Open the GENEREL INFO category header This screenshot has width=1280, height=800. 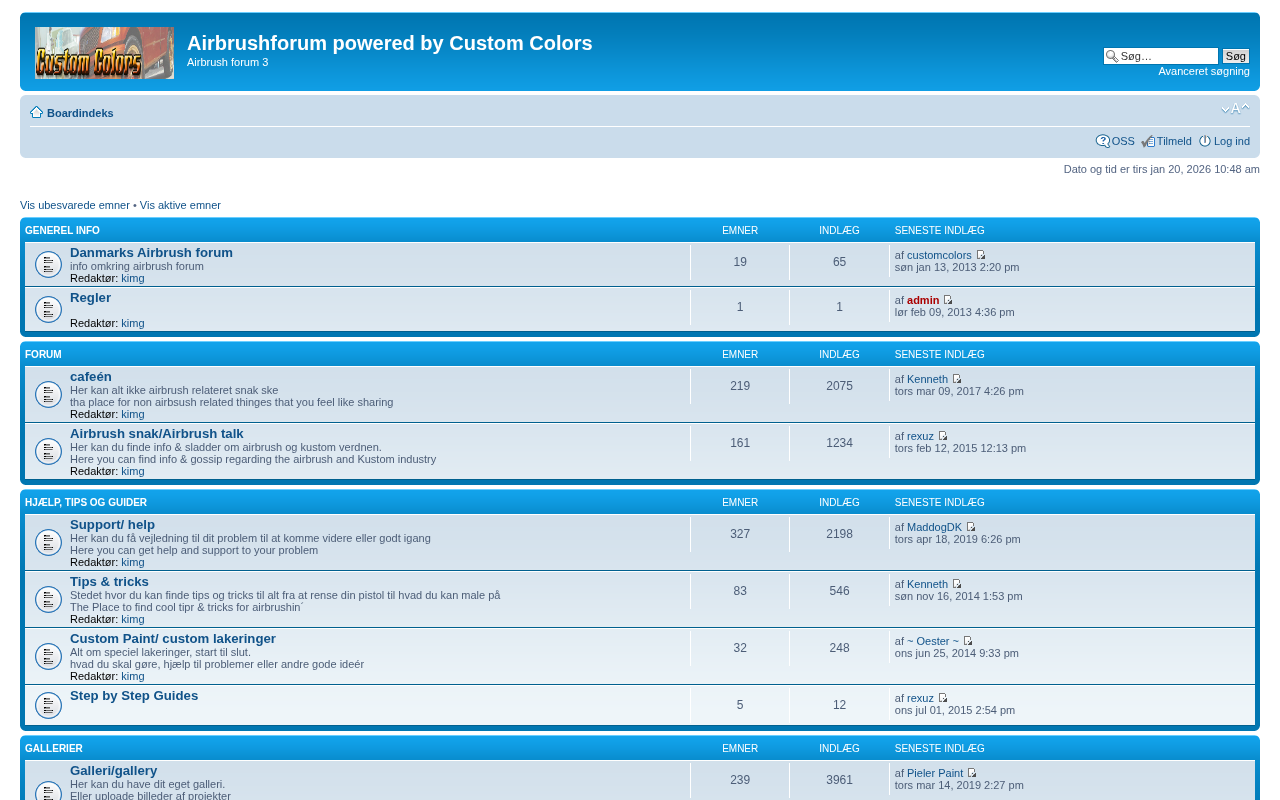click(62, 231)
